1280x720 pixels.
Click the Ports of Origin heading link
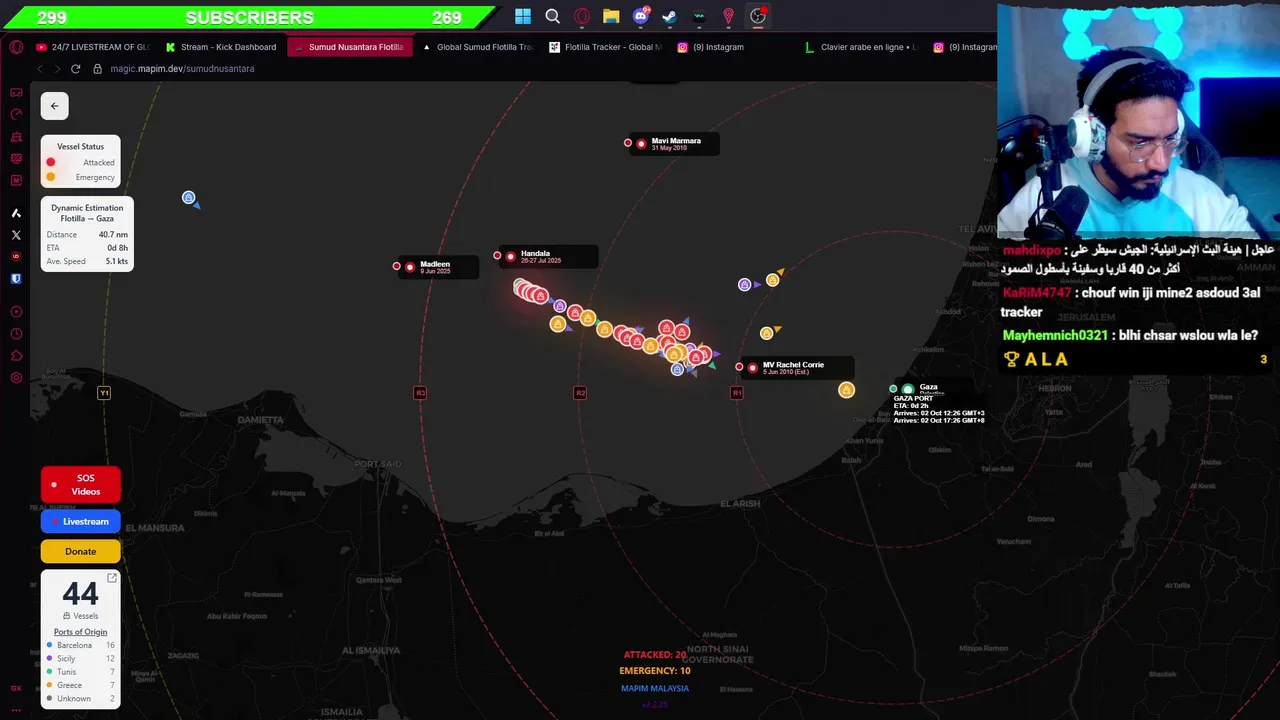pos(80,632)
